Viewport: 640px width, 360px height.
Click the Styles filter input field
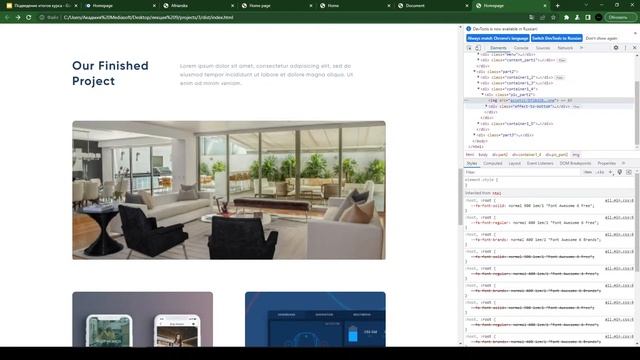522,172
